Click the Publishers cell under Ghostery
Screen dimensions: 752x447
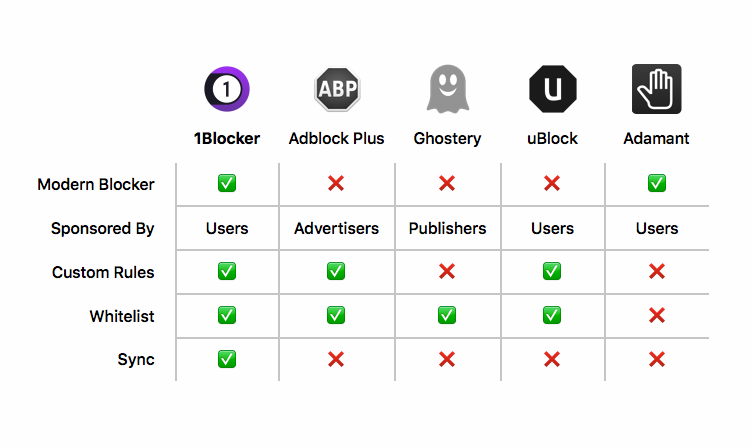(x=447, y=228)
